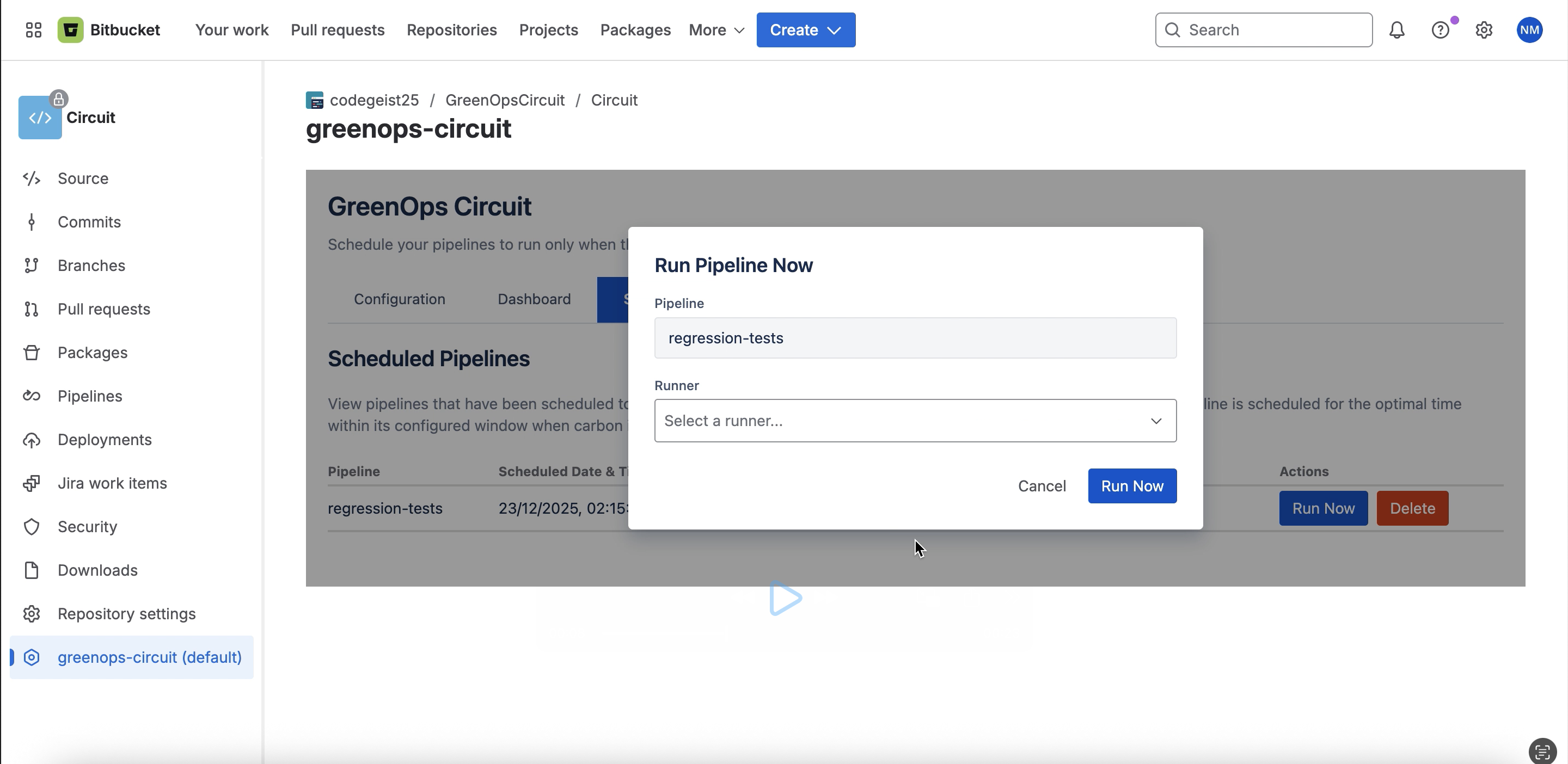Screen dimensions: 1568x764
Task: Open the app switcher grid icon
Action: coord(33,30)
